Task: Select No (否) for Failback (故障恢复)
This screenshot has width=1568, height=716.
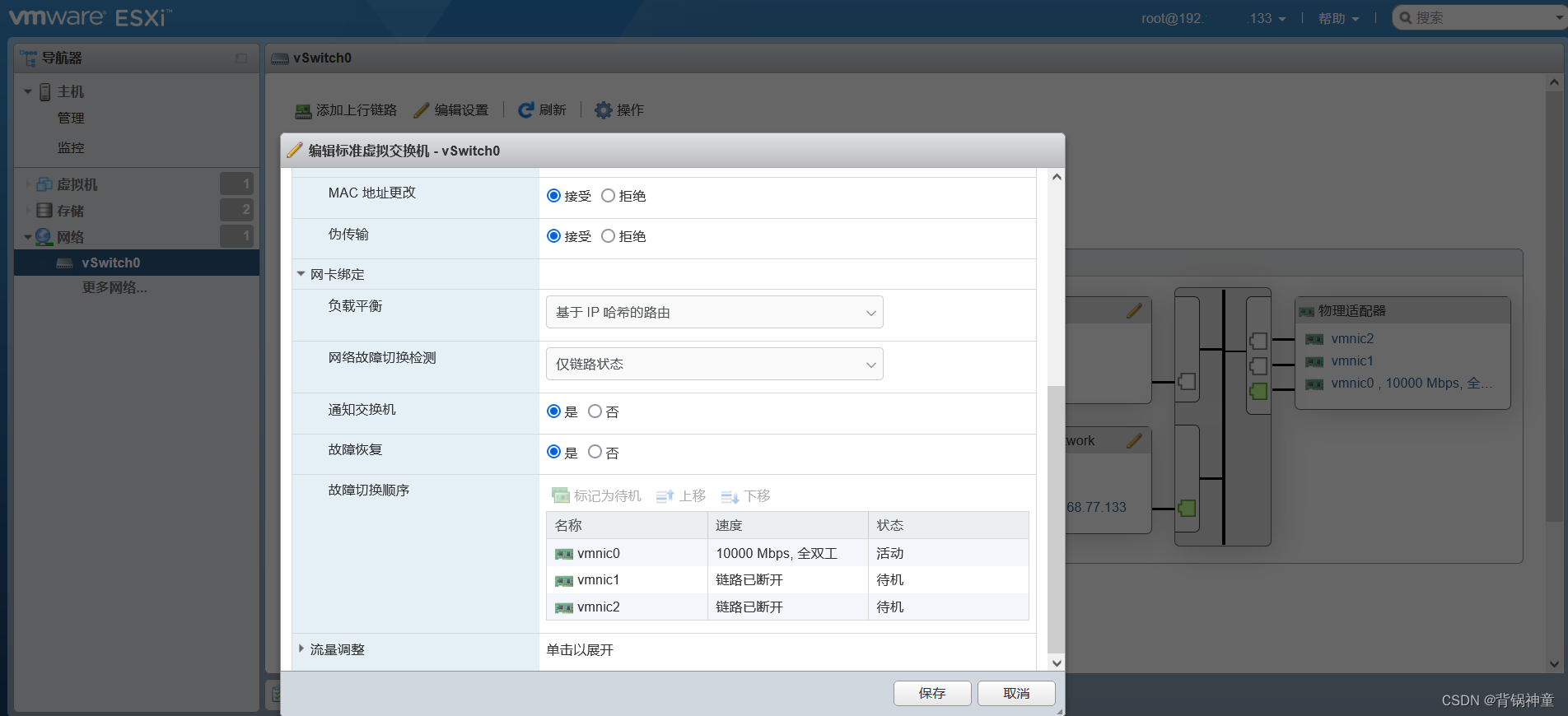Action: [595, 452]
